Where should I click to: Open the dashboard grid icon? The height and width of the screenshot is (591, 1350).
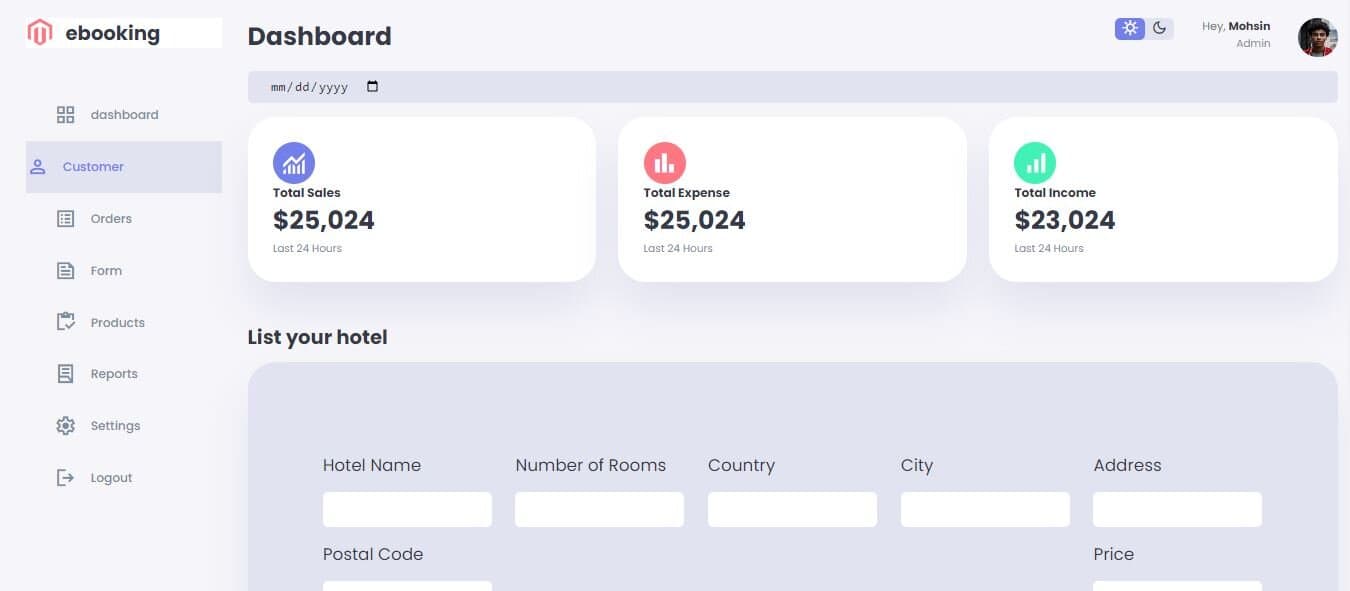coord(66,115)
